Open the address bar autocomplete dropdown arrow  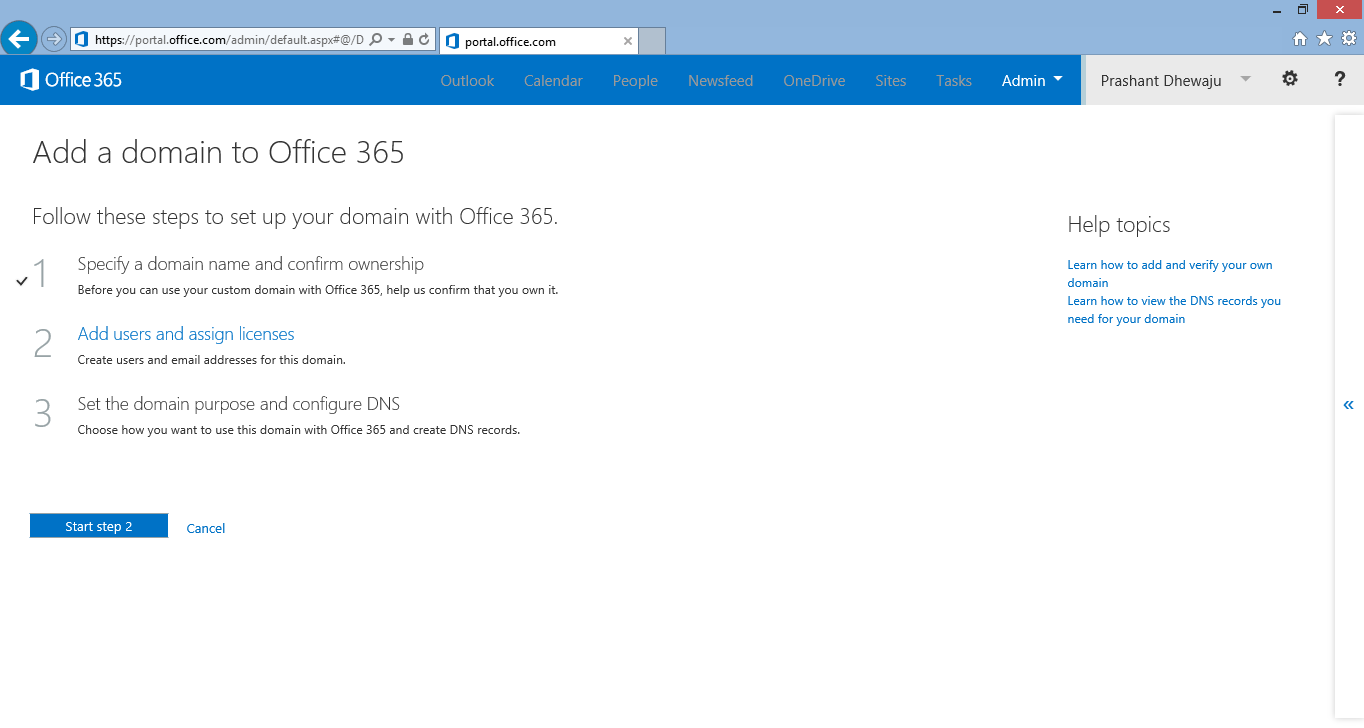pyautogui.click(x=392, y=40)
